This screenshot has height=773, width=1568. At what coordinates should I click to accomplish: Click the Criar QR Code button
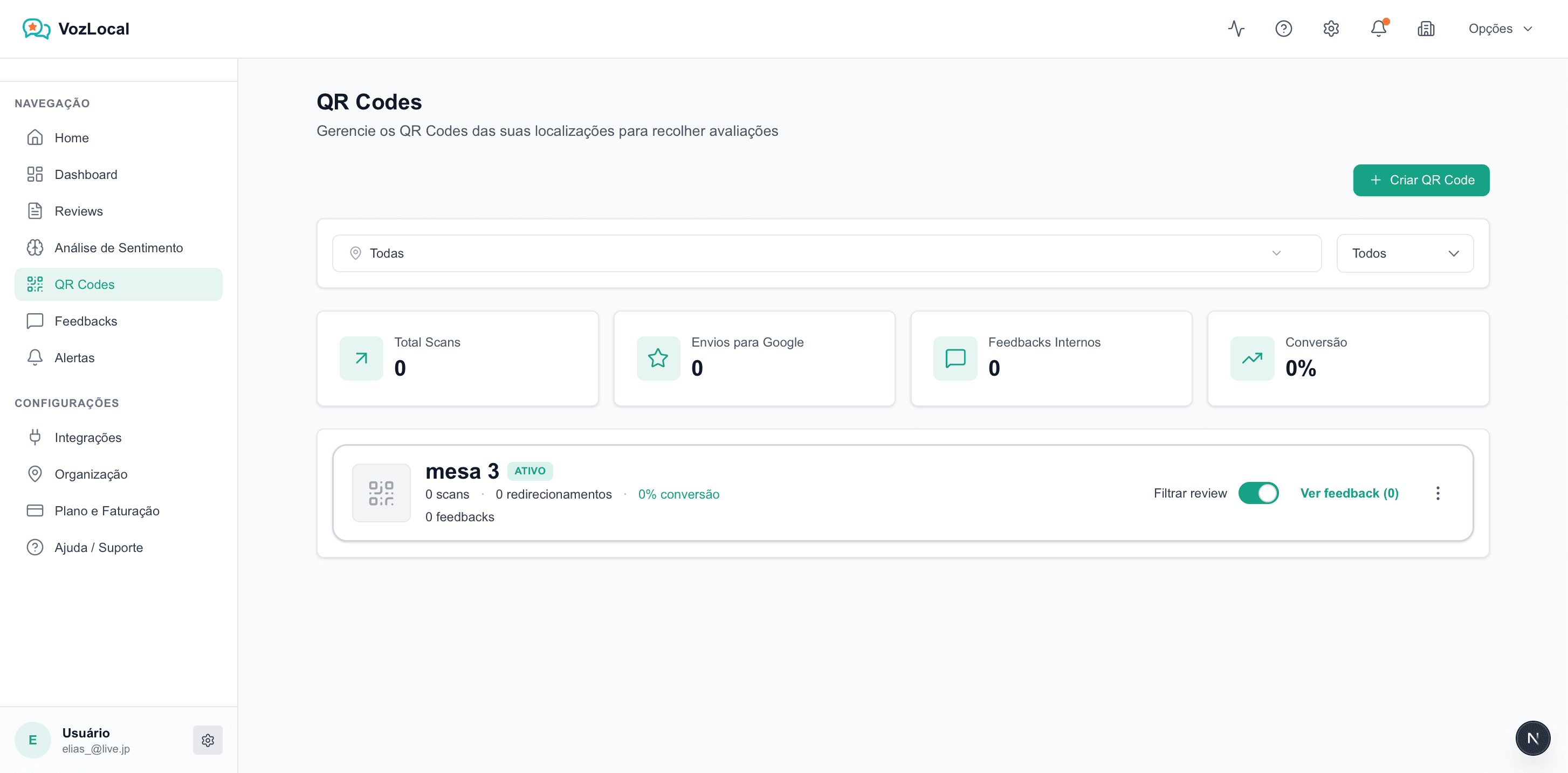(1421, 180)
